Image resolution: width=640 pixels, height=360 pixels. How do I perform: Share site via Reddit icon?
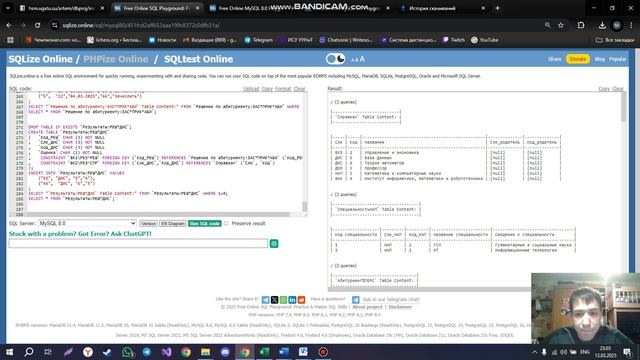point(301,300)
